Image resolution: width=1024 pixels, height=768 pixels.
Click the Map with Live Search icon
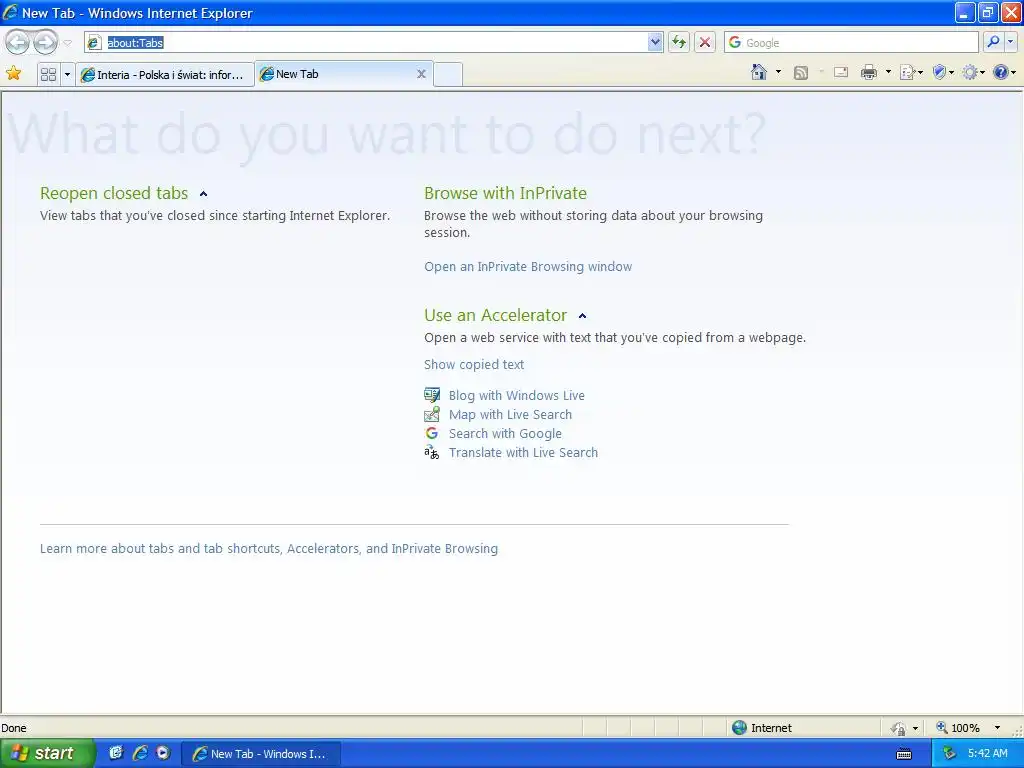click(432, 414)
